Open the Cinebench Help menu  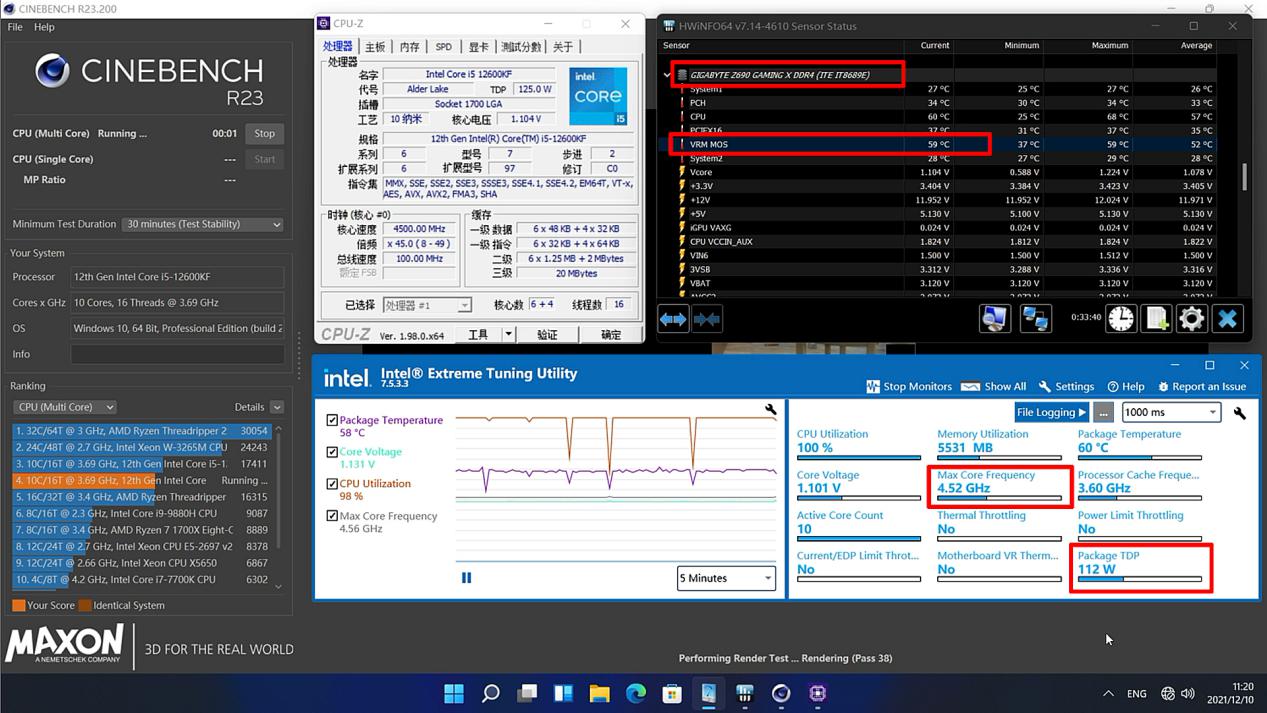click(44, 27)
